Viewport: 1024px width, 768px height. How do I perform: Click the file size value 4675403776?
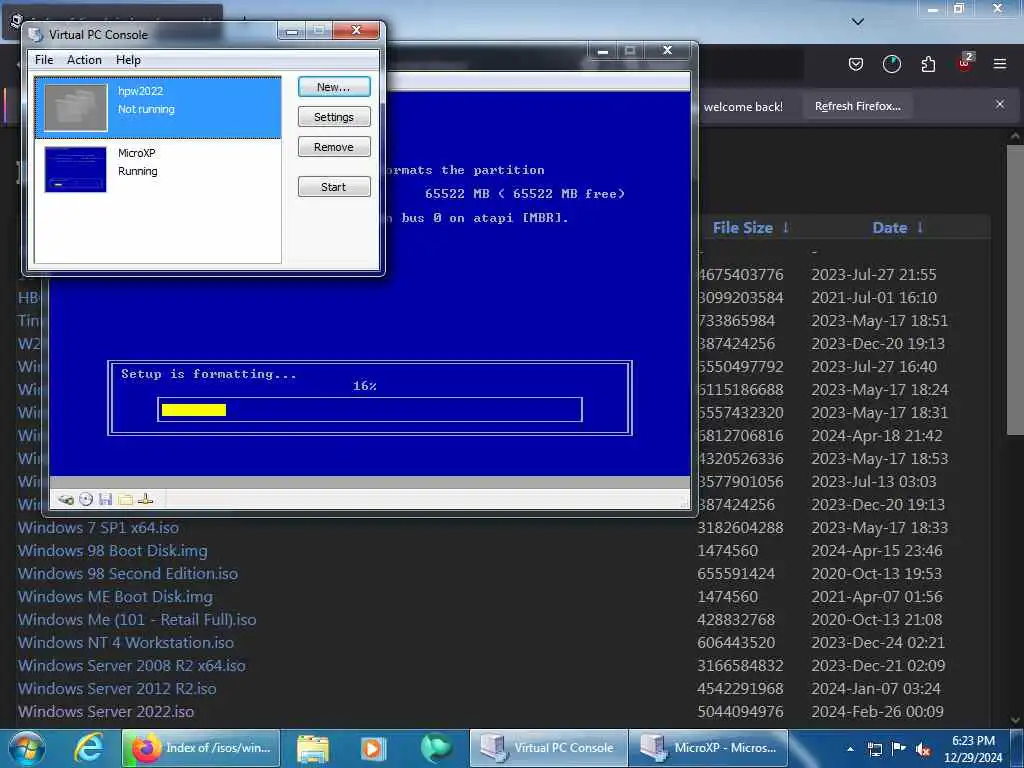[x=740, y=274]
